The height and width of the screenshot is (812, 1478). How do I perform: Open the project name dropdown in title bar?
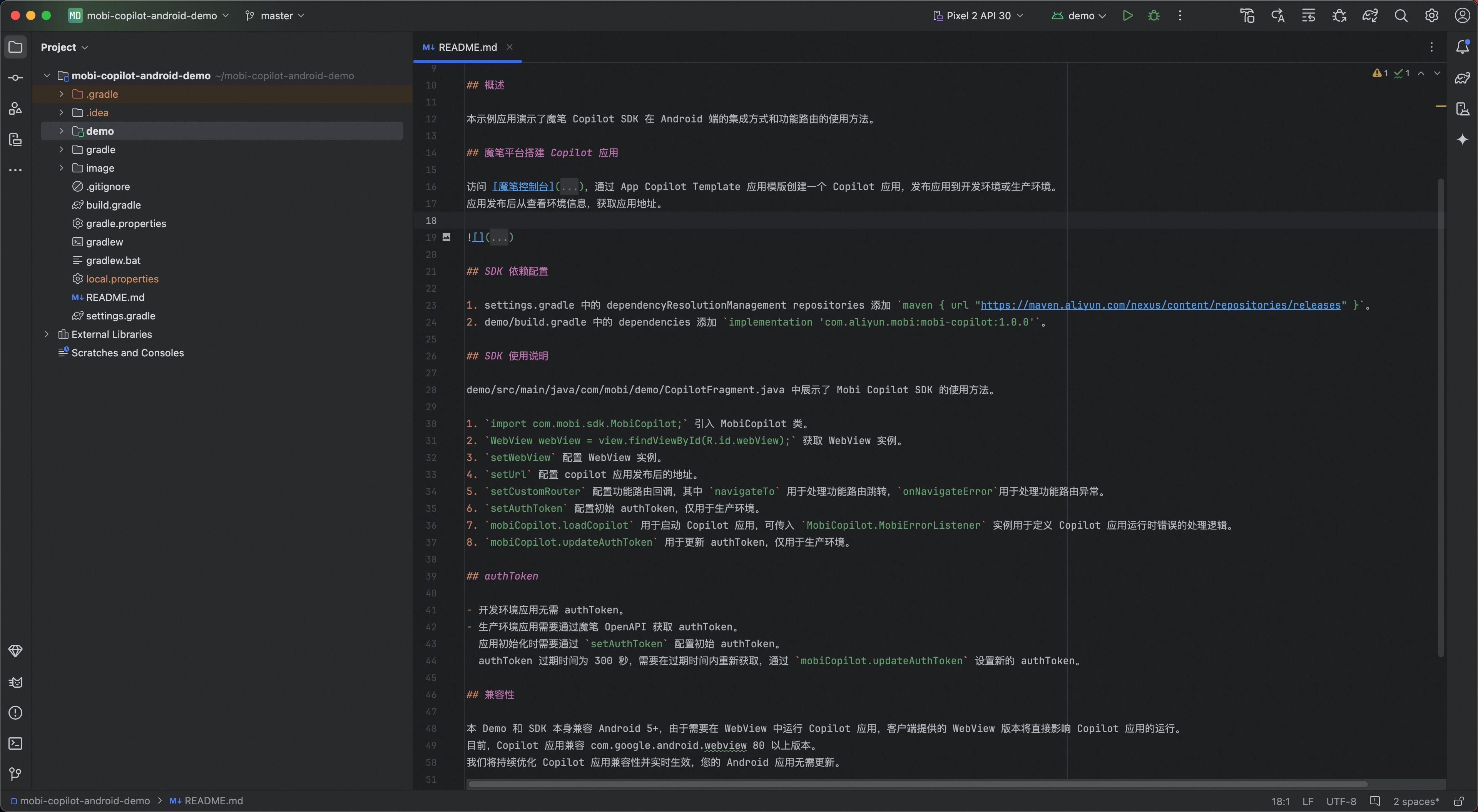[x=148, y=15]
